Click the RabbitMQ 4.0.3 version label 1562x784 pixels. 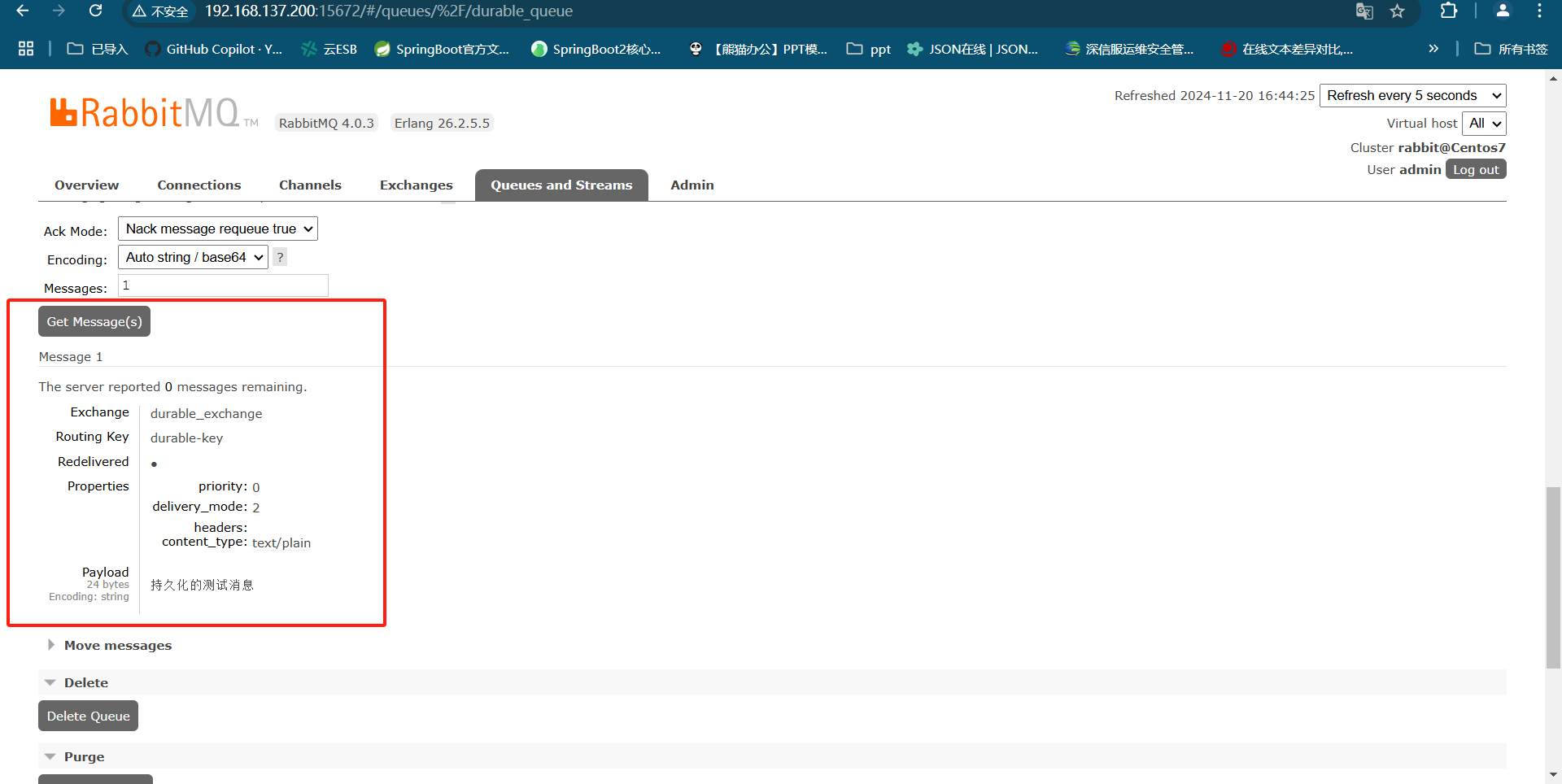click(x=326, y=123)
